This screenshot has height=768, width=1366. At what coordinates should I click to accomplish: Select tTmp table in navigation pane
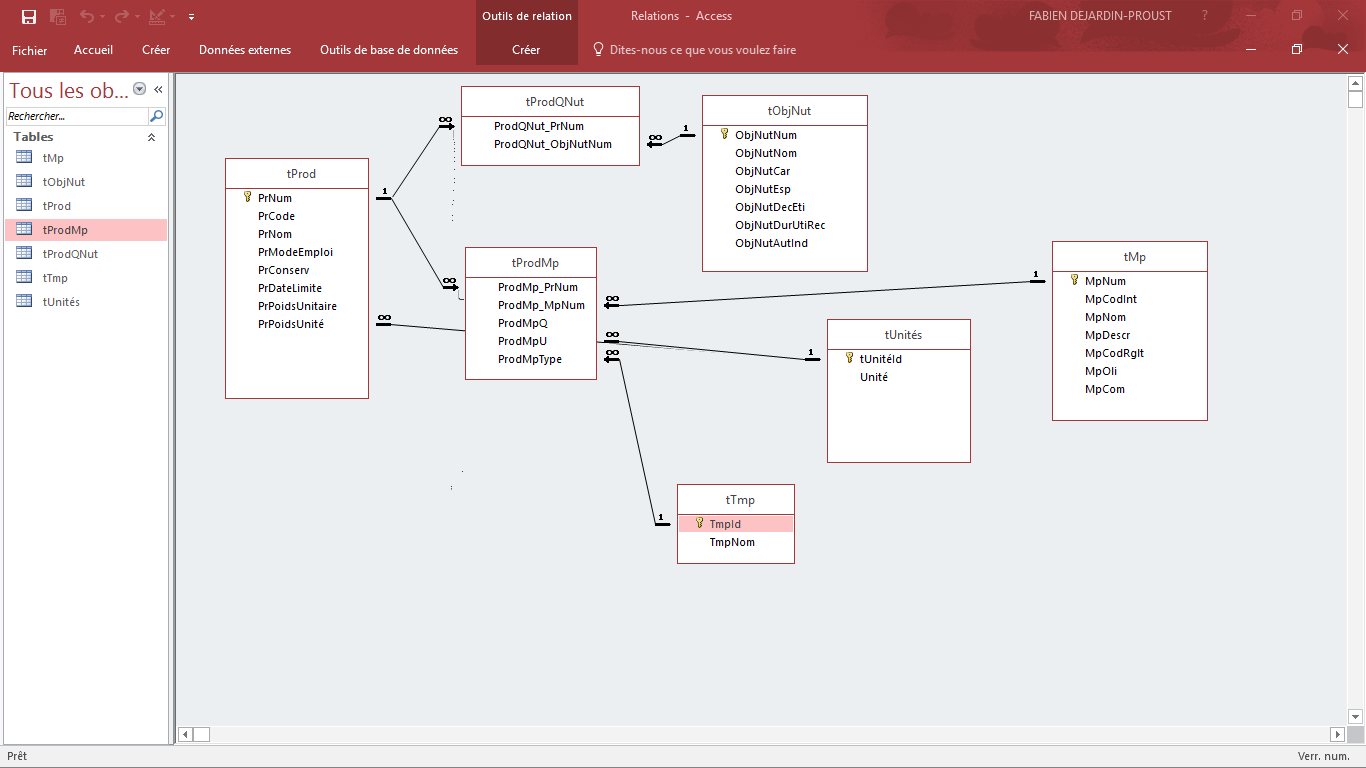click(85, 278)
